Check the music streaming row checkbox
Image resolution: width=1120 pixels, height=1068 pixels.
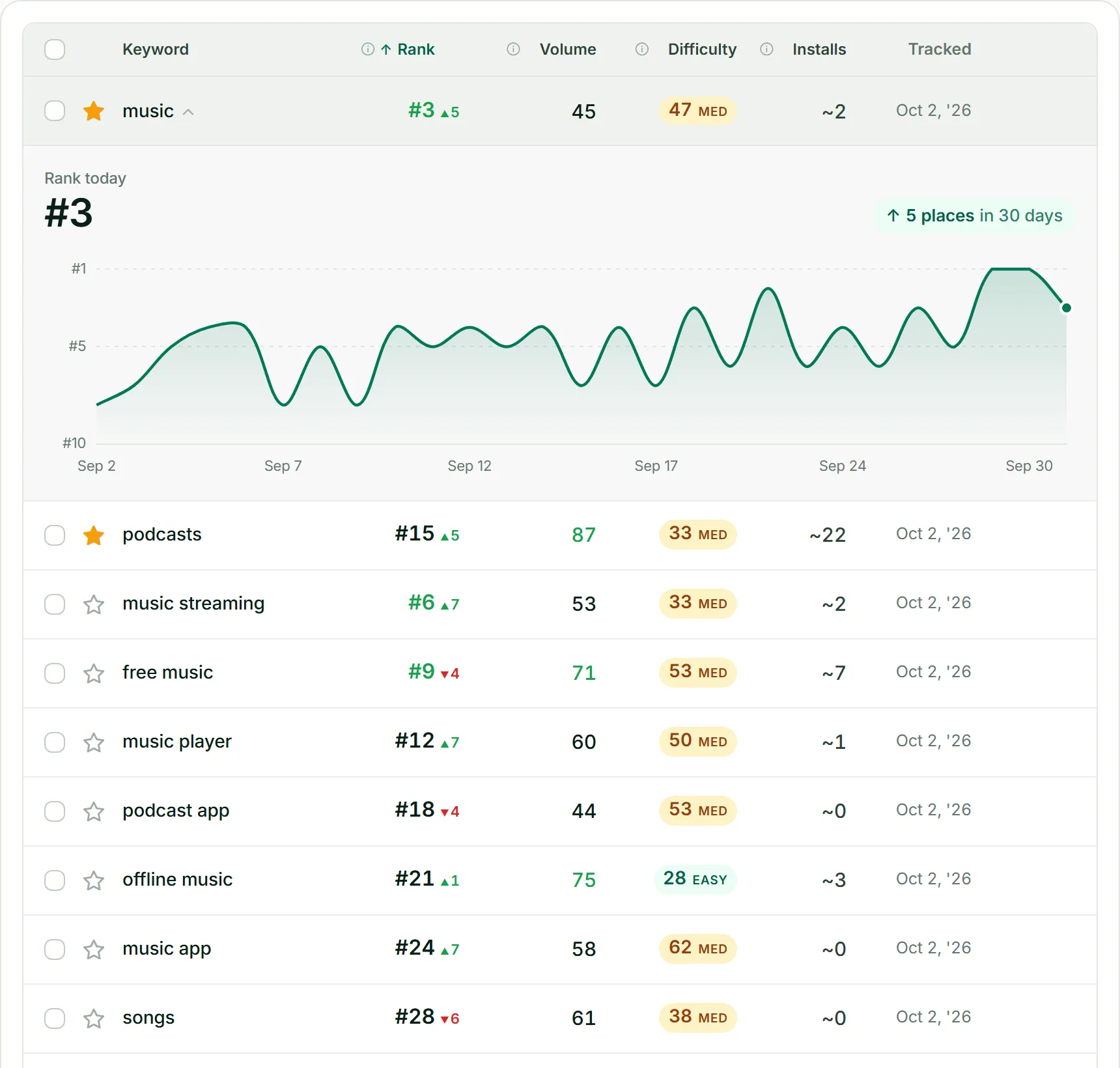[55, 604]
